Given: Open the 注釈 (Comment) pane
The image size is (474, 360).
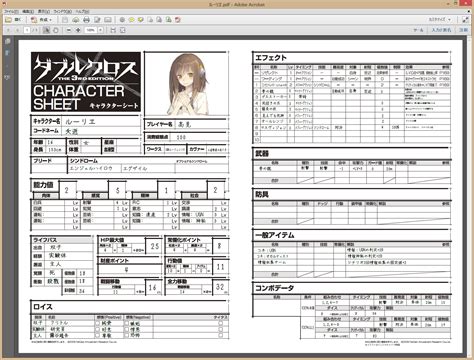Looking at the screenshot, I should pos(464,30).
